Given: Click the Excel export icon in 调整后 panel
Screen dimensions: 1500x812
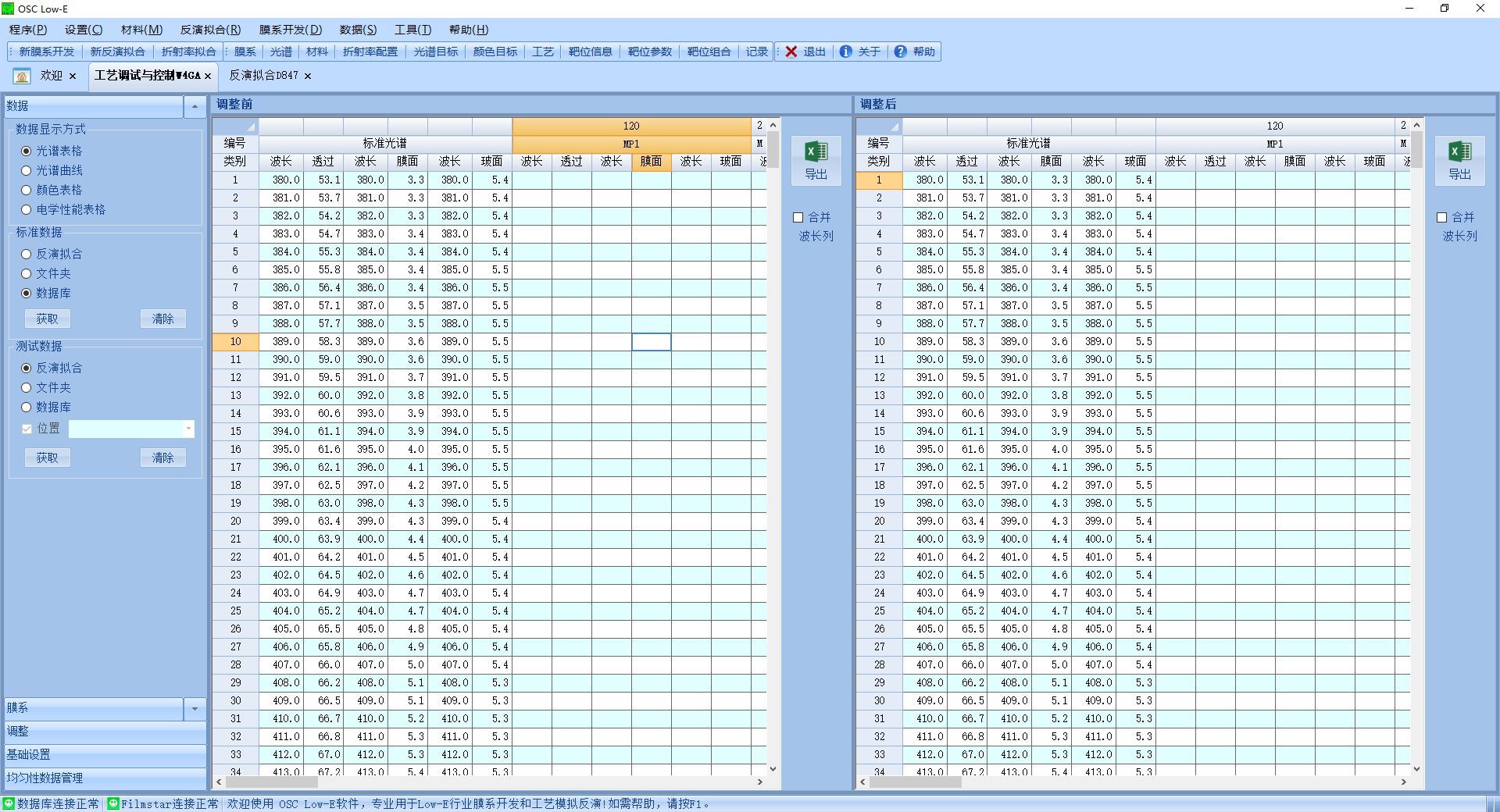Looking at the screenshot, I should [1459, 151].
